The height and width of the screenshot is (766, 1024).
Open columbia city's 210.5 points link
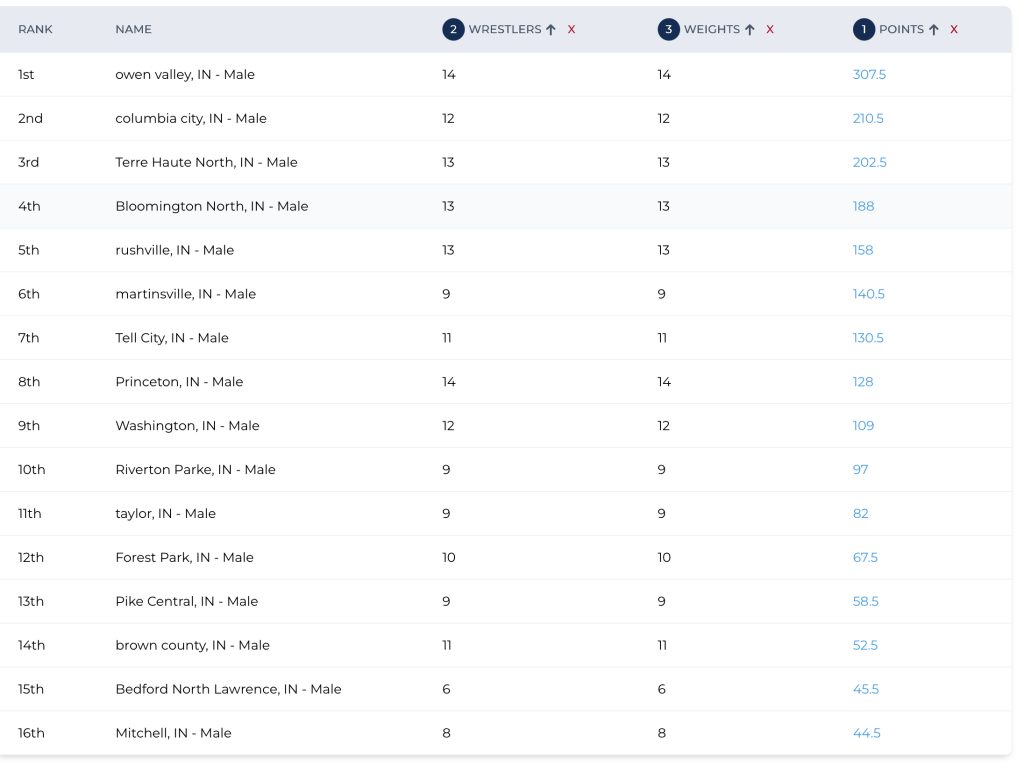[x=868, y=119]
